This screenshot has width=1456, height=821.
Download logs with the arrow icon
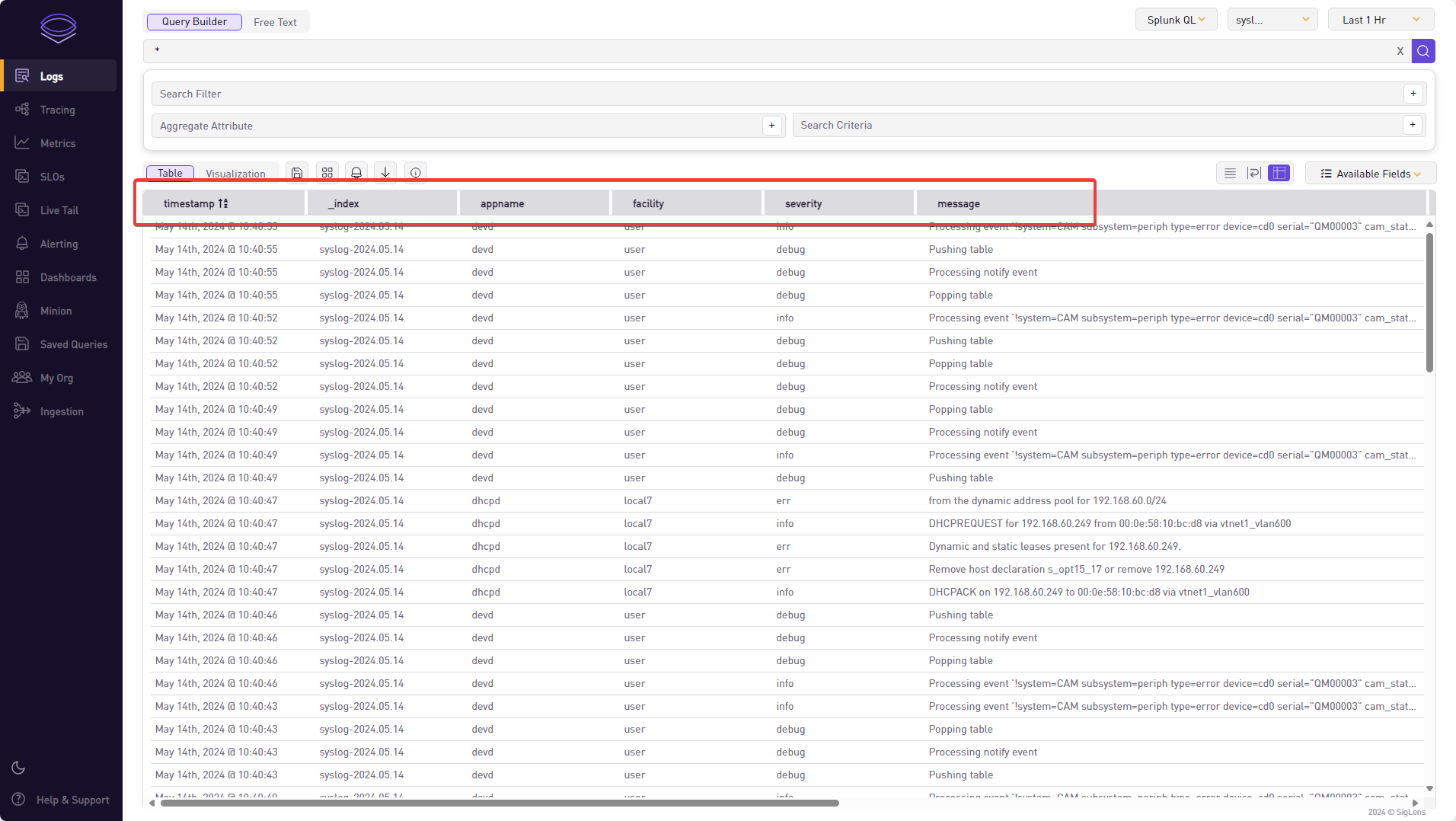(385, 173)
